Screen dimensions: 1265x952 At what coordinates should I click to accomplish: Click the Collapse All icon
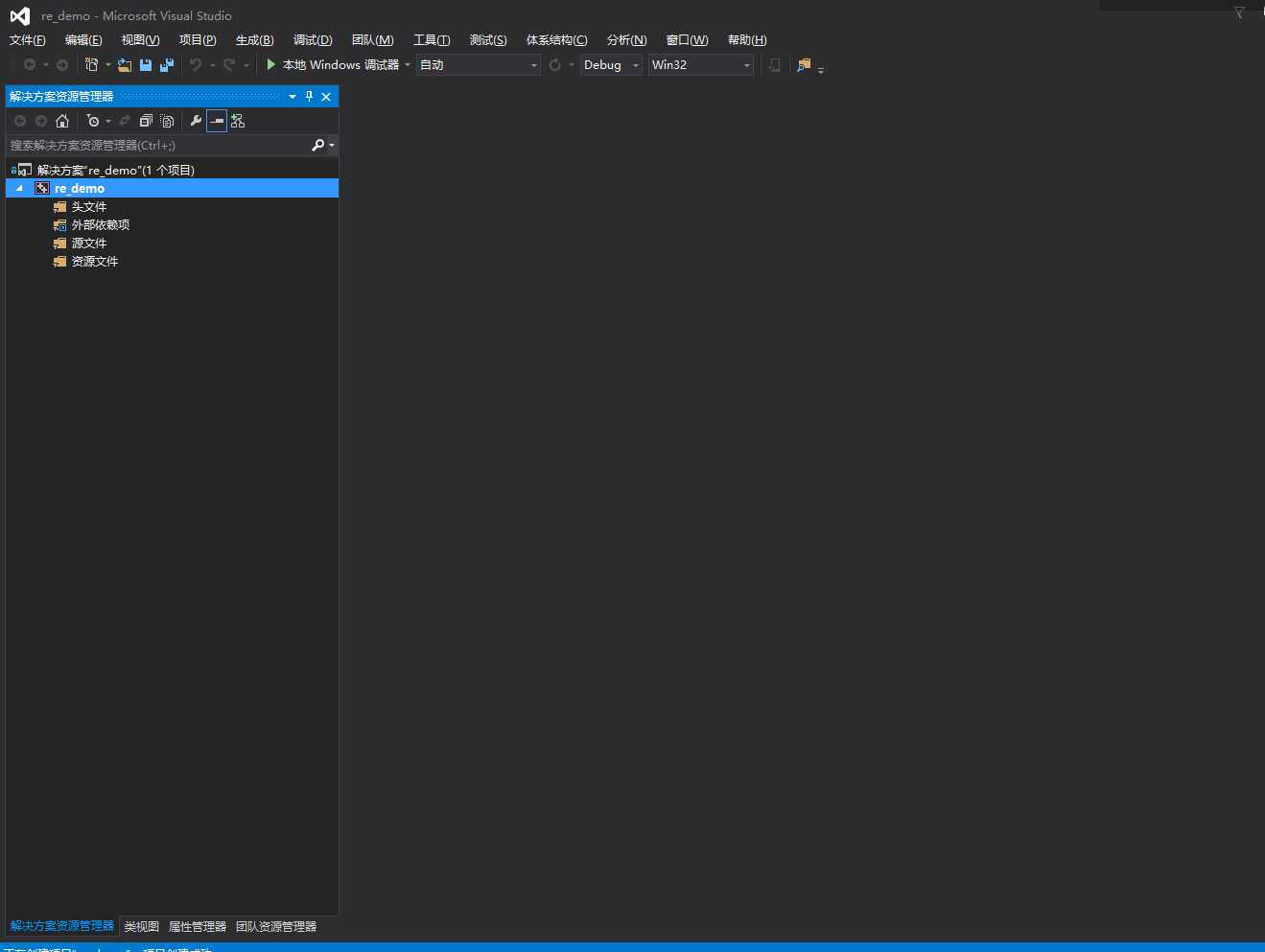[x=146, y=121]
